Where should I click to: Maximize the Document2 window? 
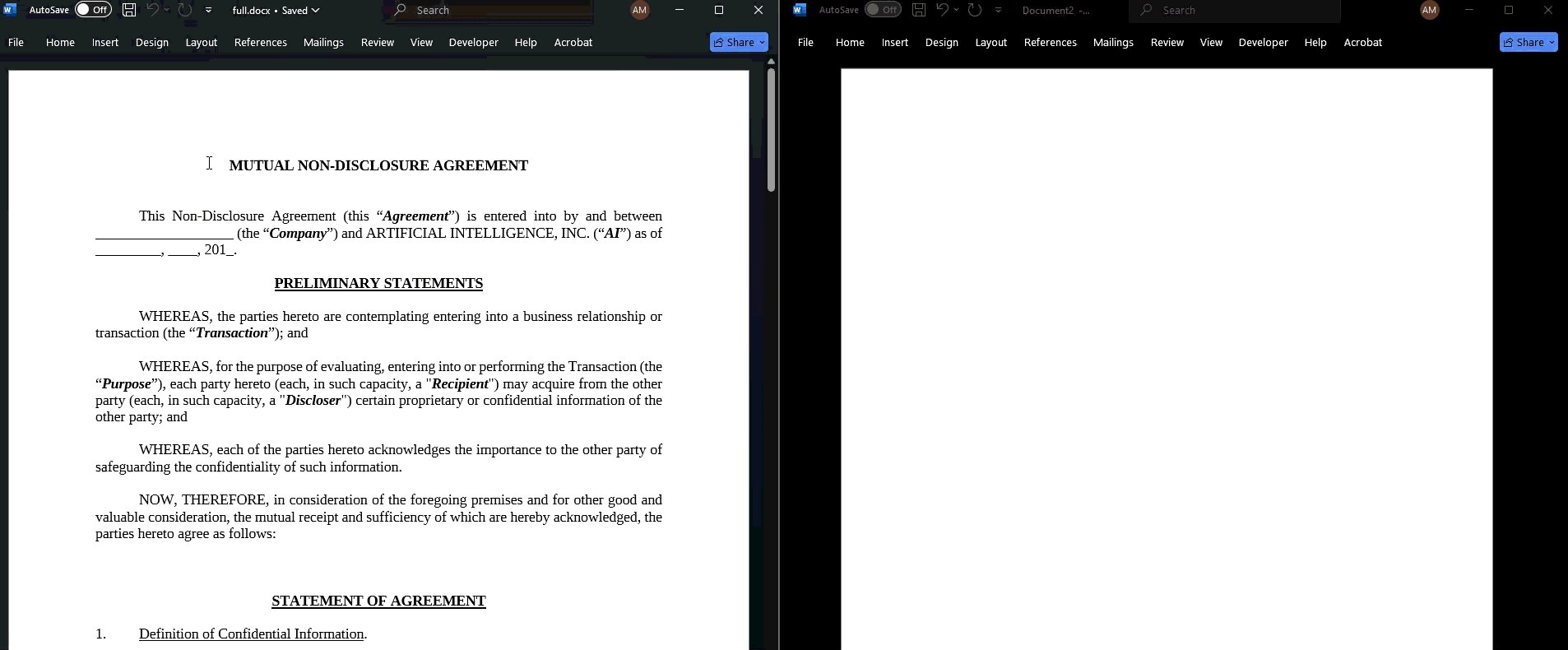click(x=1509, y=10)
